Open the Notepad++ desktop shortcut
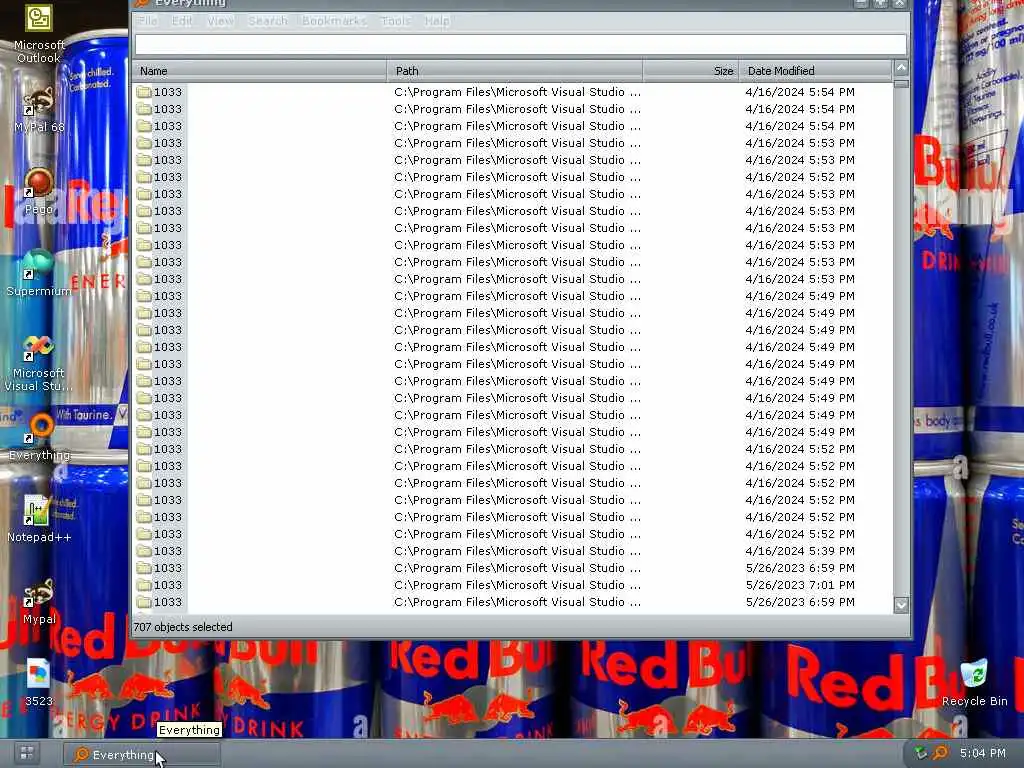The width and height of the screenshot is (1024, 768). click(x=39, y=519)
